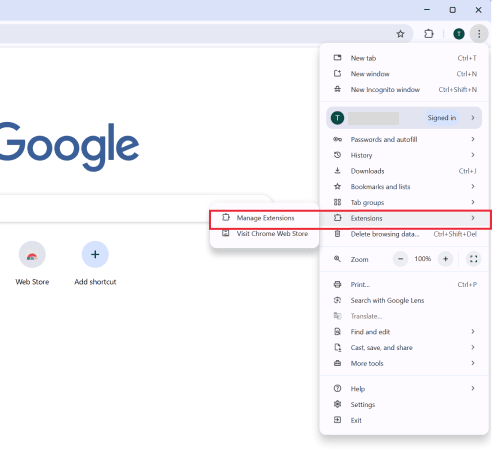Select the Downloads menu entry text
Image resolution: width=492 pixels, height=470 pixels.
pos(367,171)
